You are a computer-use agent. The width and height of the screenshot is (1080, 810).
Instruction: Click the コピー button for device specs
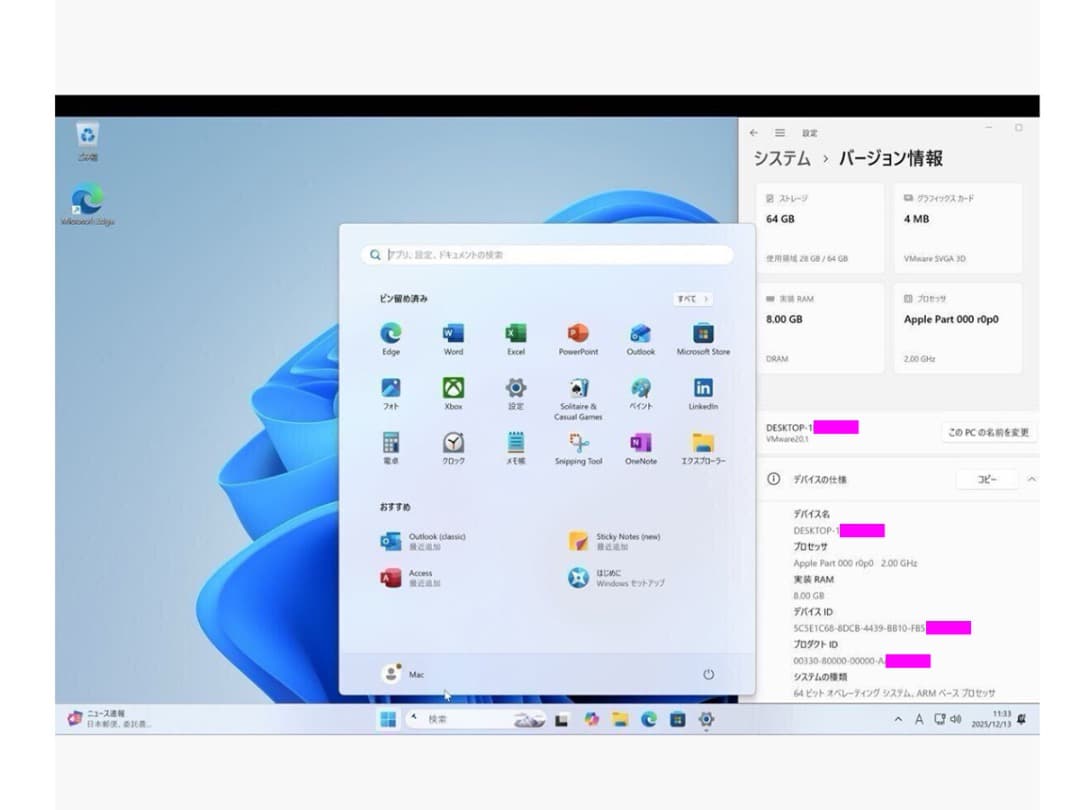(x=987, y=480)
